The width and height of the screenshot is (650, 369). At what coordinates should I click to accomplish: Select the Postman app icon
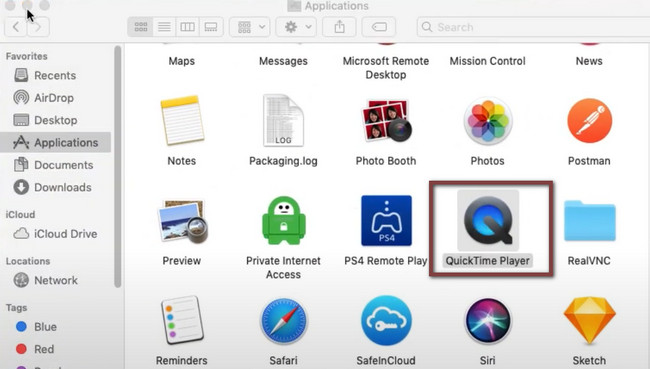[x=589, y=121]
